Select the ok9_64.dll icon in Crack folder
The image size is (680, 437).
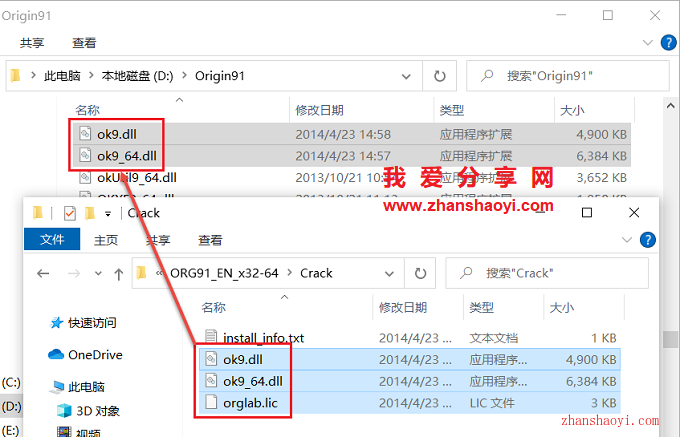click(x=211, y=381)
